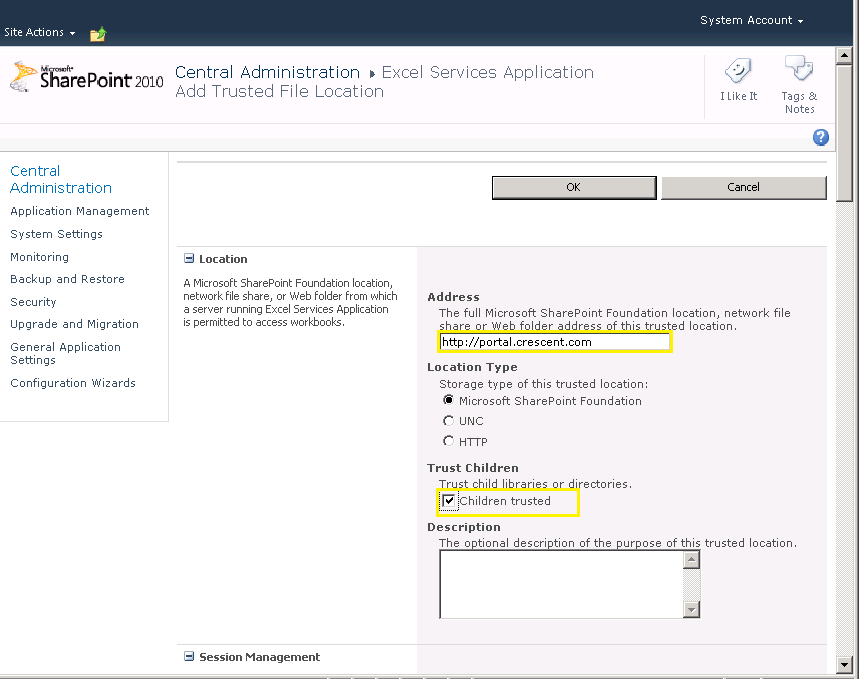Go to Application Management

pyautogui.click(x=79, y=211)
